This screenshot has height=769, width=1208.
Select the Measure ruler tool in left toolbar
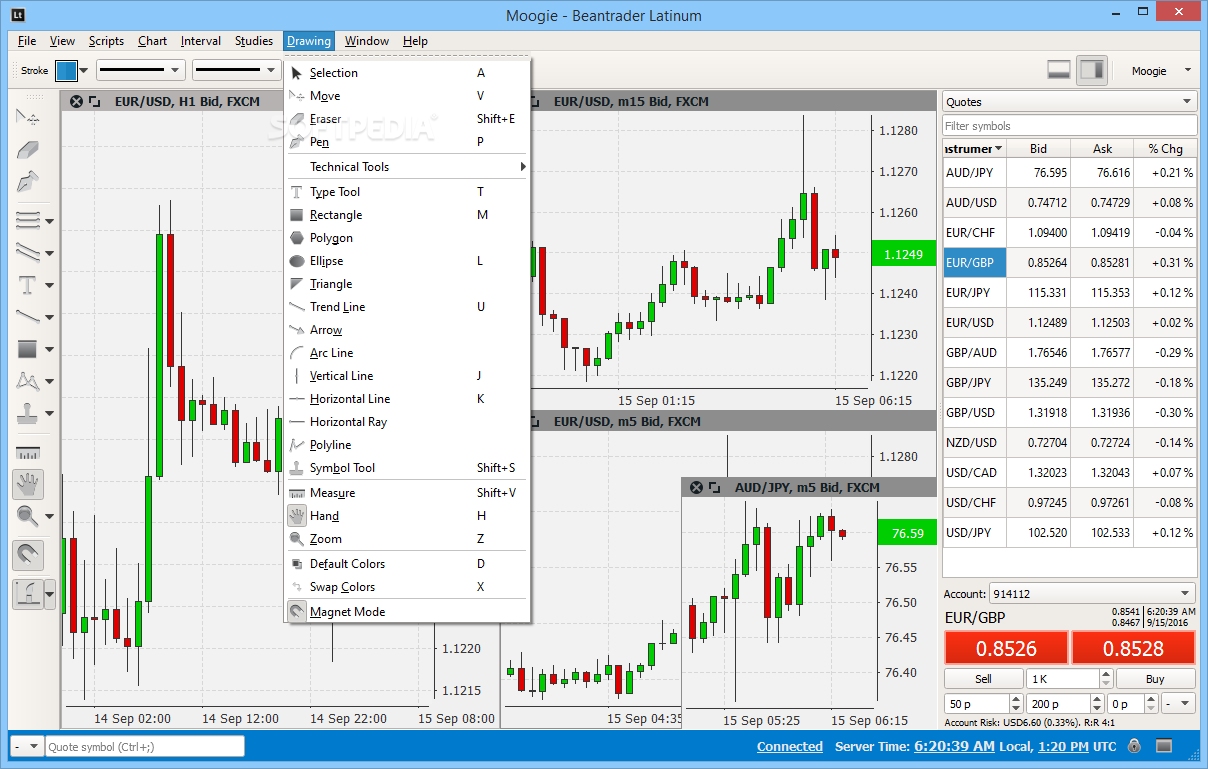point(28,452)
